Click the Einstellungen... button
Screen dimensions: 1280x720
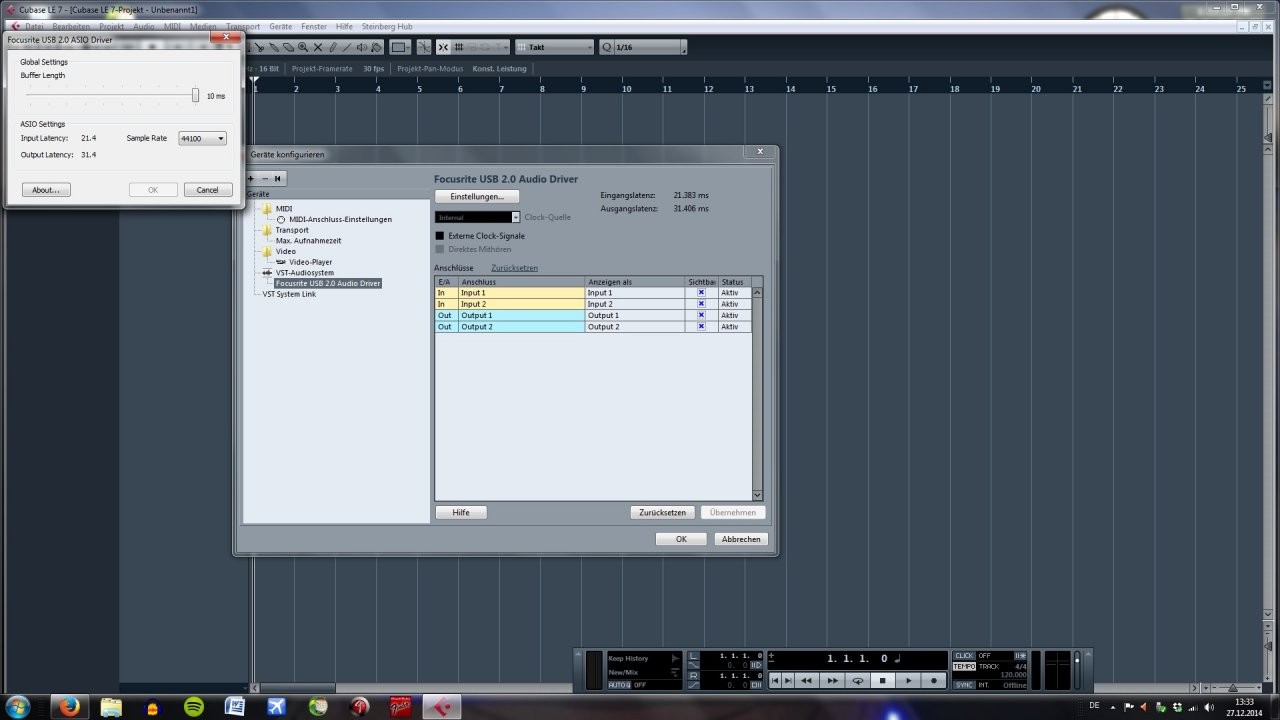click(477, 196)
